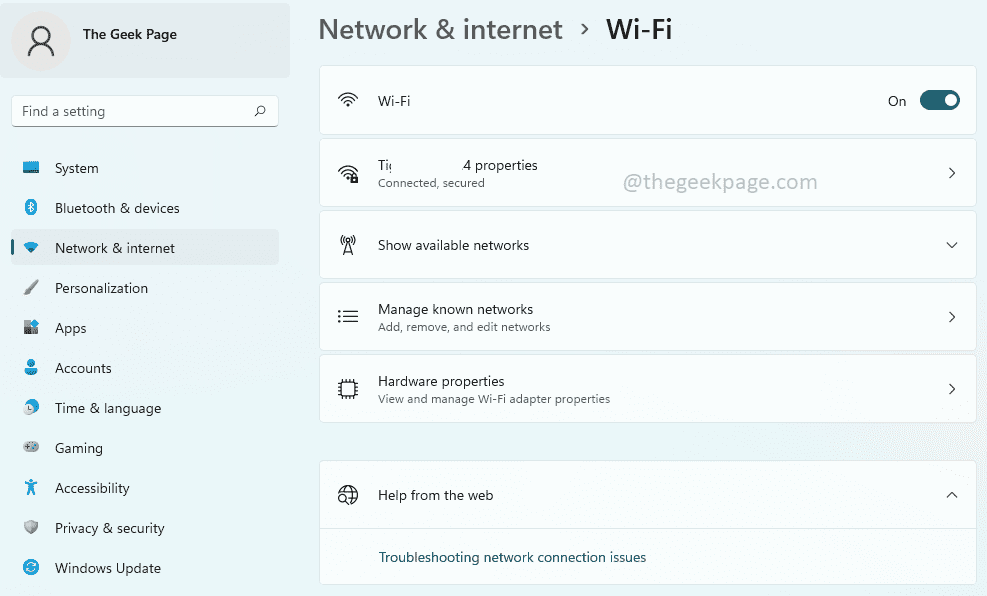The image size is (987, 596).
Task: Click the Privacy & security shield icon
Action: tap(31, 528)
